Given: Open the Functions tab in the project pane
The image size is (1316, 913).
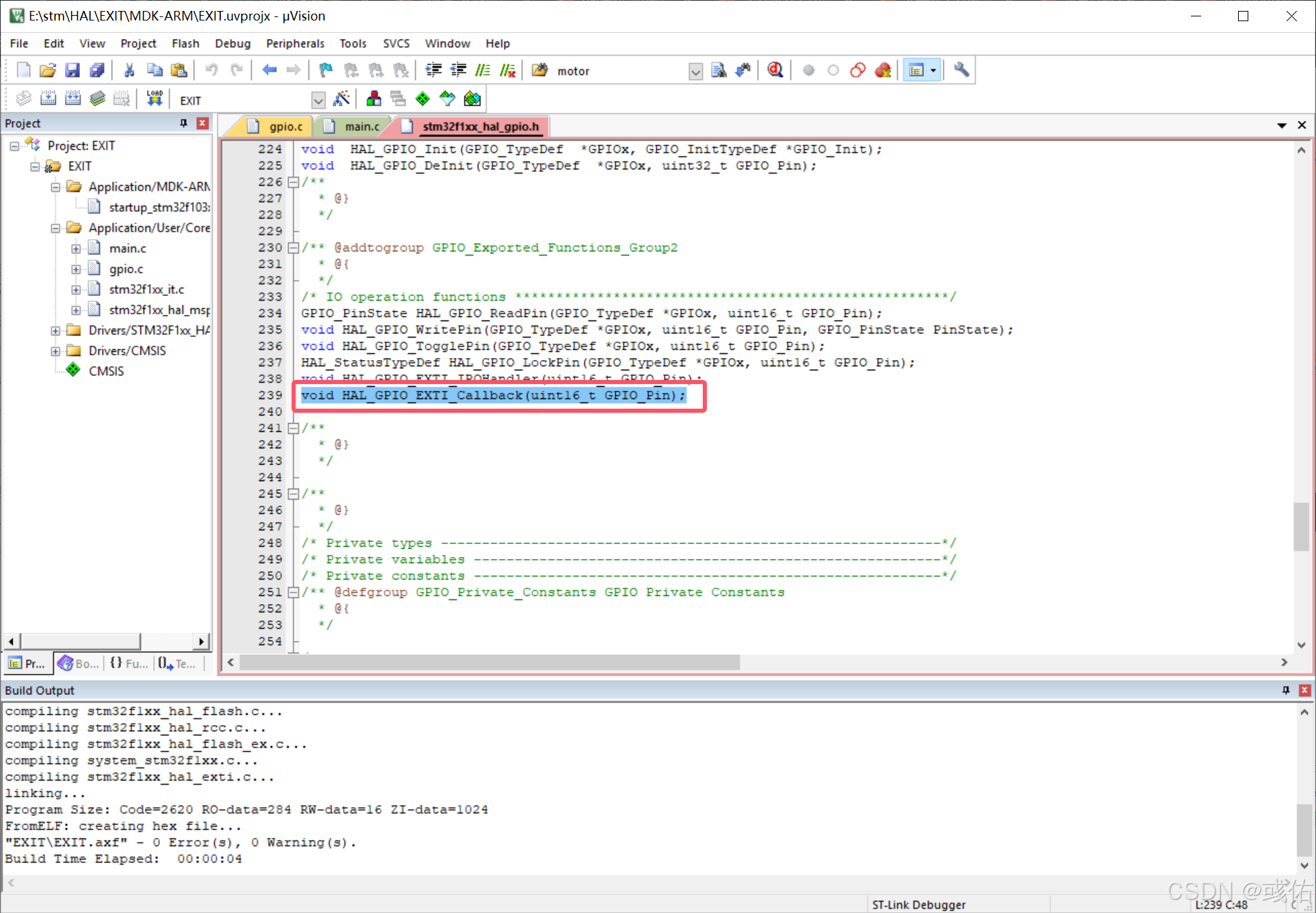Looking at the screenshot, I should coord(129,664).
